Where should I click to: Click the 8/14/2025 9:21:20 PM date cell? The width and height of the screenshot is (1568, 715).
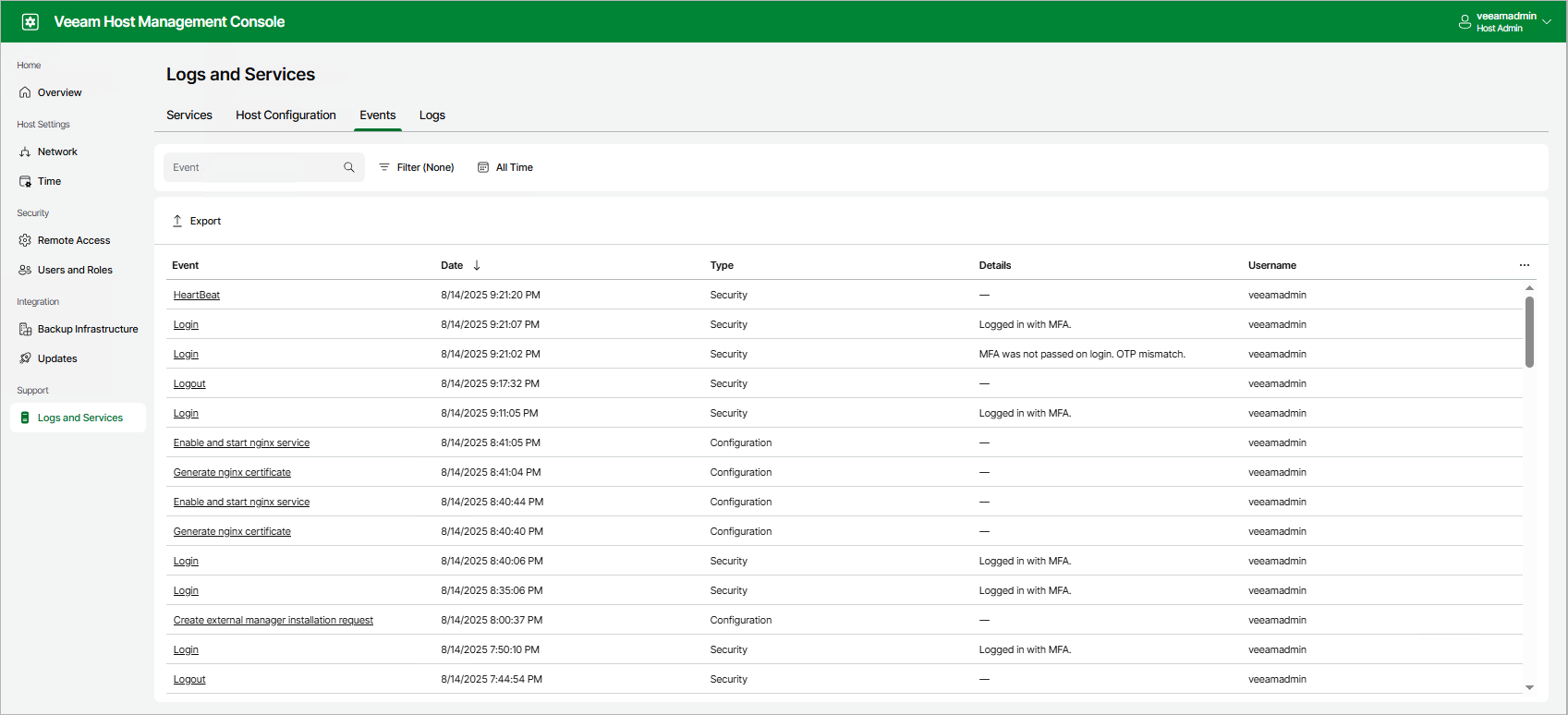491,295
